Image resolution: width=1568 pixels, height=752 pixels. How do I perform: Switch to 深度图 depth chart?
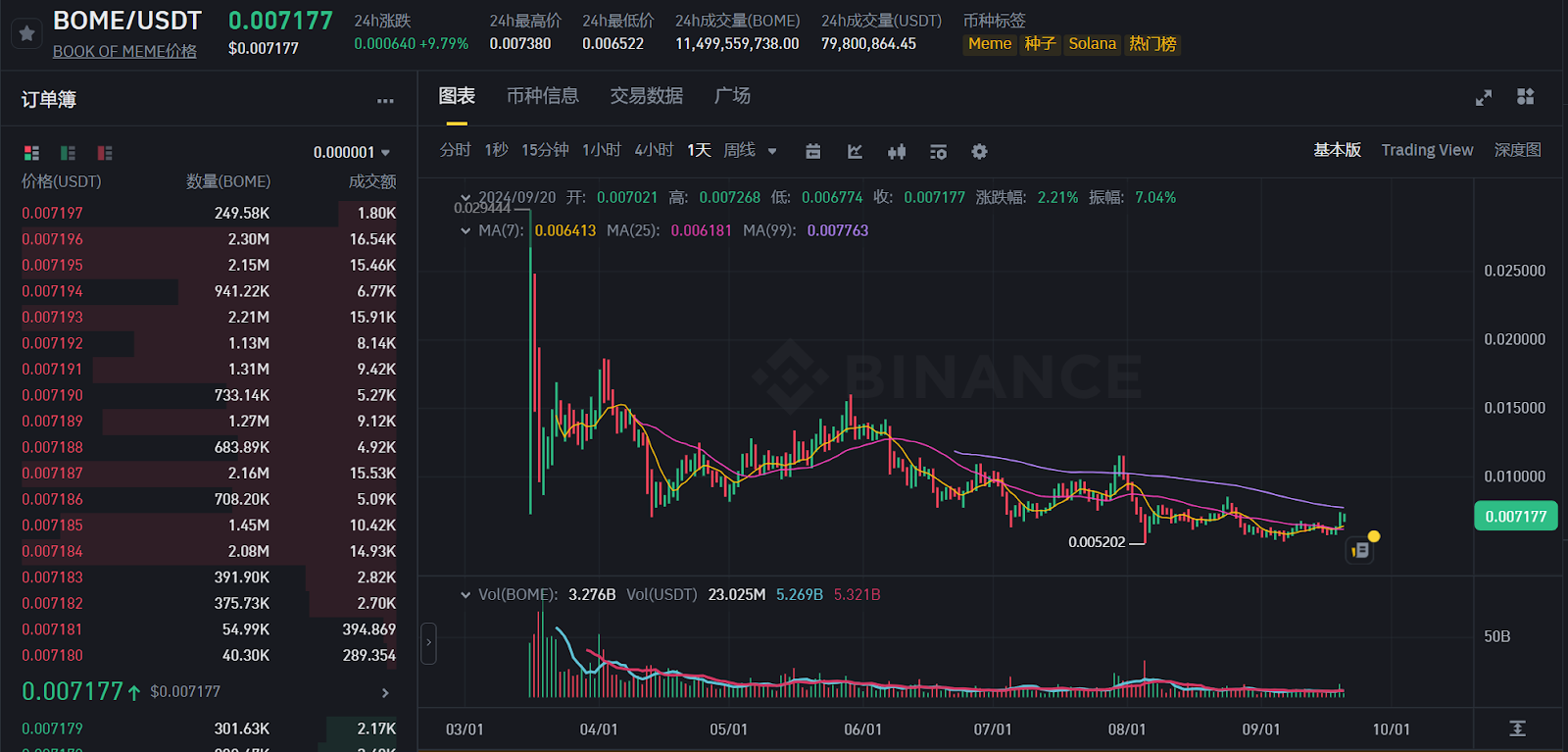1518,150
